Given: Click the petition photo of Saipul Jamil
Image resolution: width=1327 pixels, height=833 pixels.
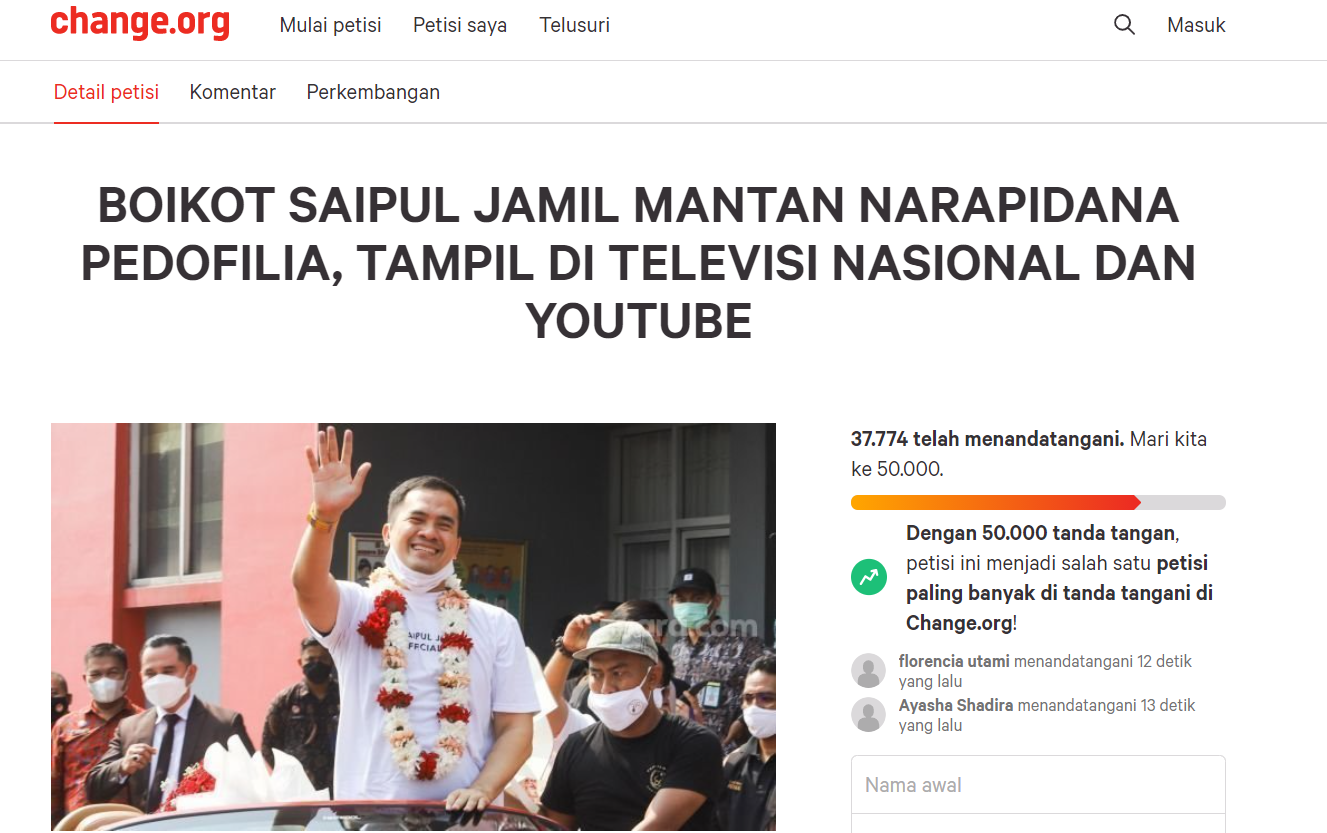Looking at the screenshot, I should pyautogui.click(x=413, y=627).
